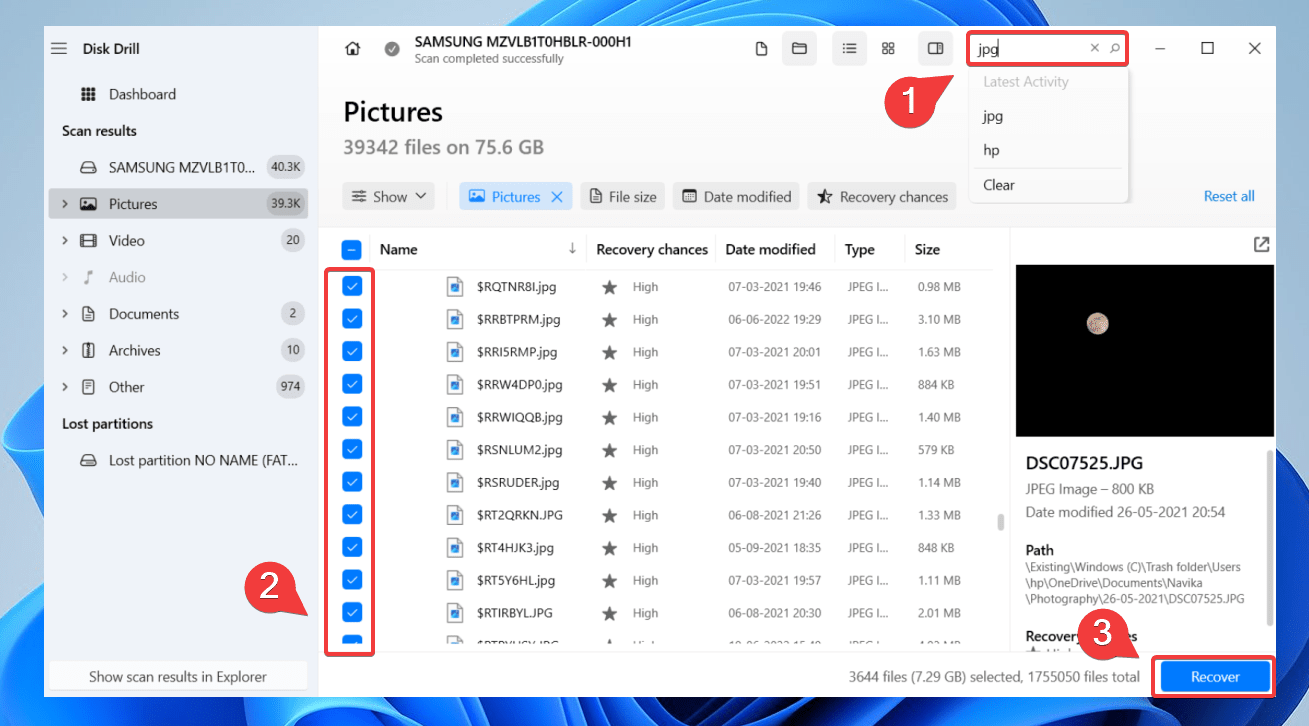
Task: Open the Show filter dropdown
Action: 389,197
